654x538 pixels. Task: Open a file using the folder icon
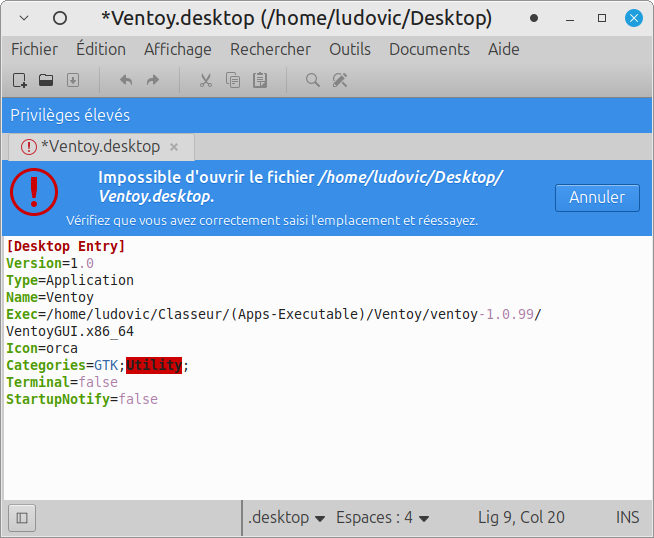[46, 80]
